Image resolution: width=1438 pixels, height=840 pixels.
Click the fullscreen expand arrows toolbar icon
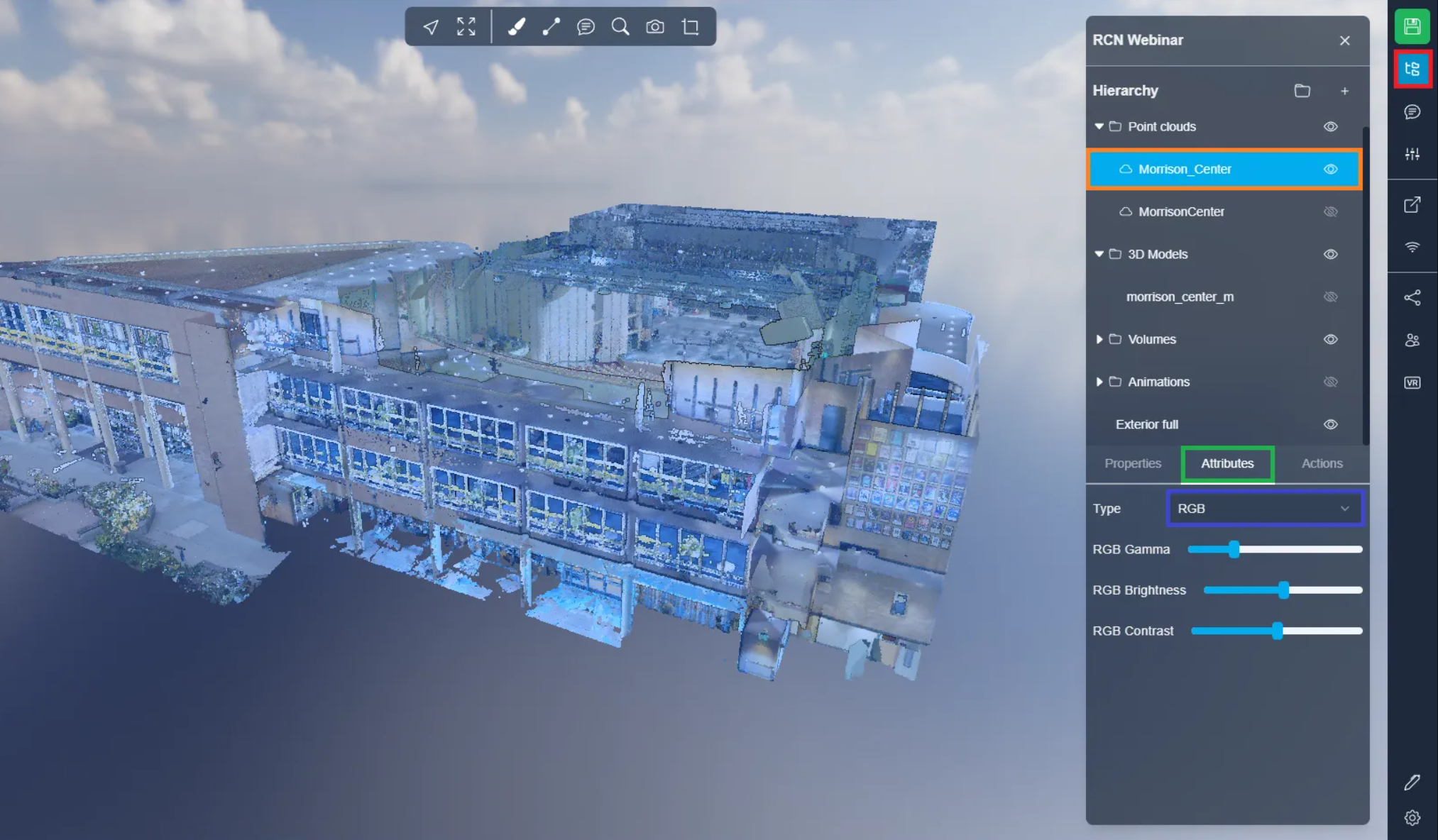click(x=466, y=27)
